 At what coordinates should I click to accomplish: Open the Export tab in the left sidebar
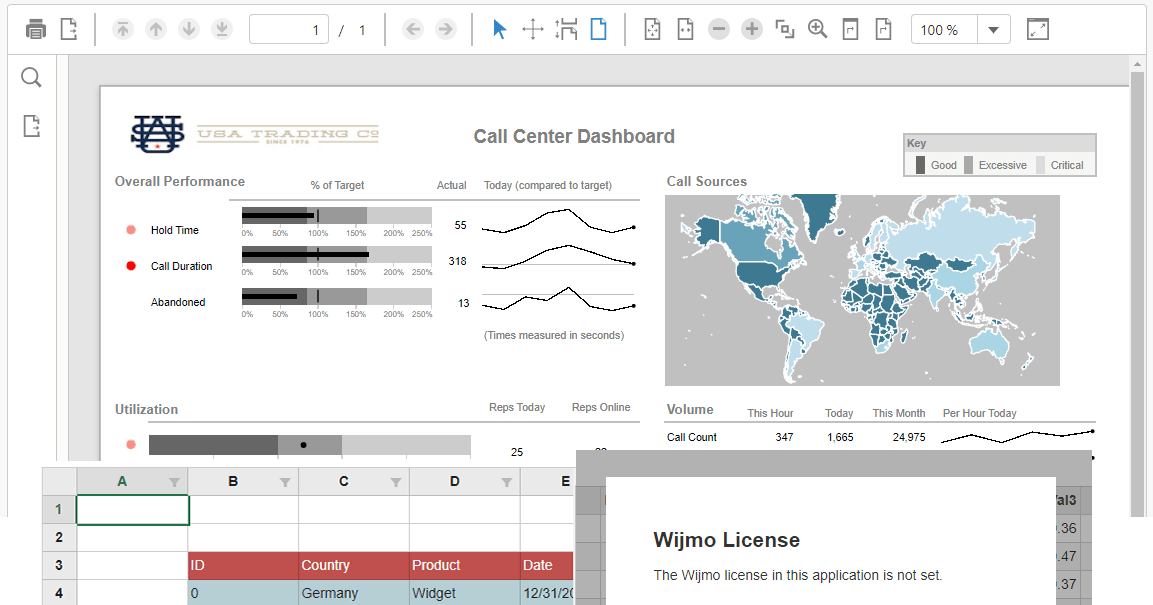pos(31,126)
